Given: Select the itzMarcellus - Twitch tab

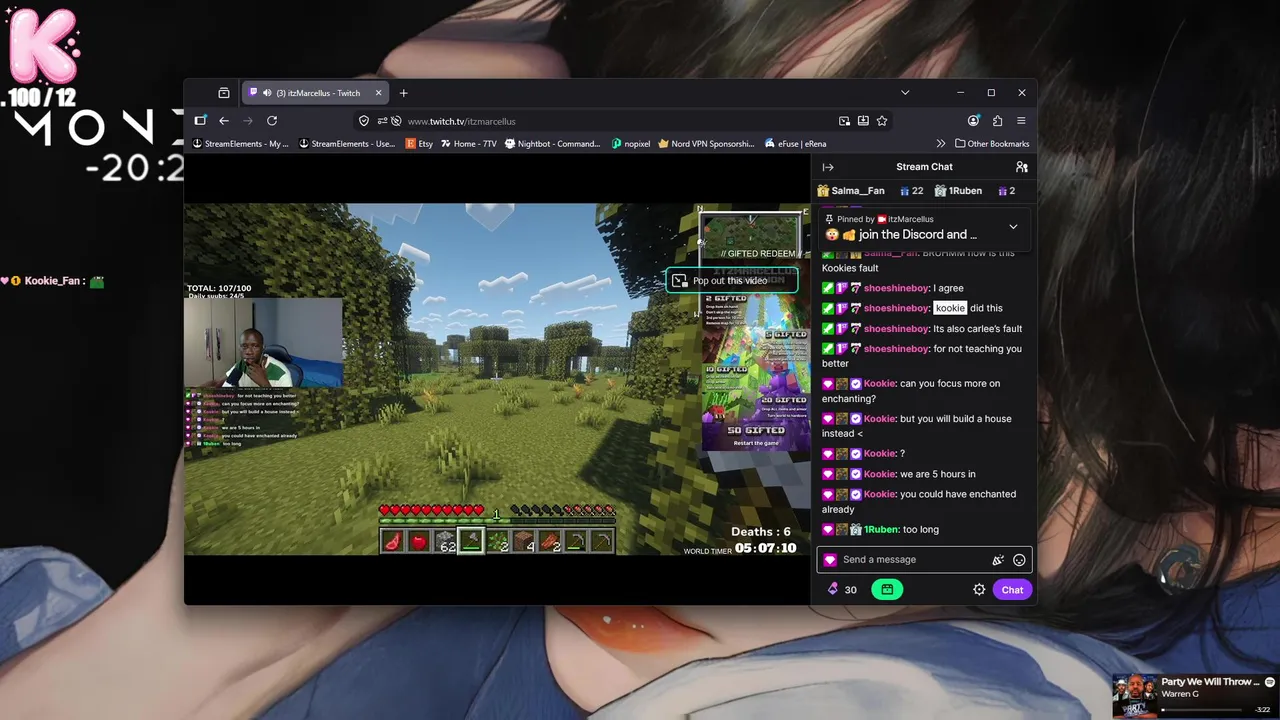Looking at the screenshot, I should pos(316,93).
